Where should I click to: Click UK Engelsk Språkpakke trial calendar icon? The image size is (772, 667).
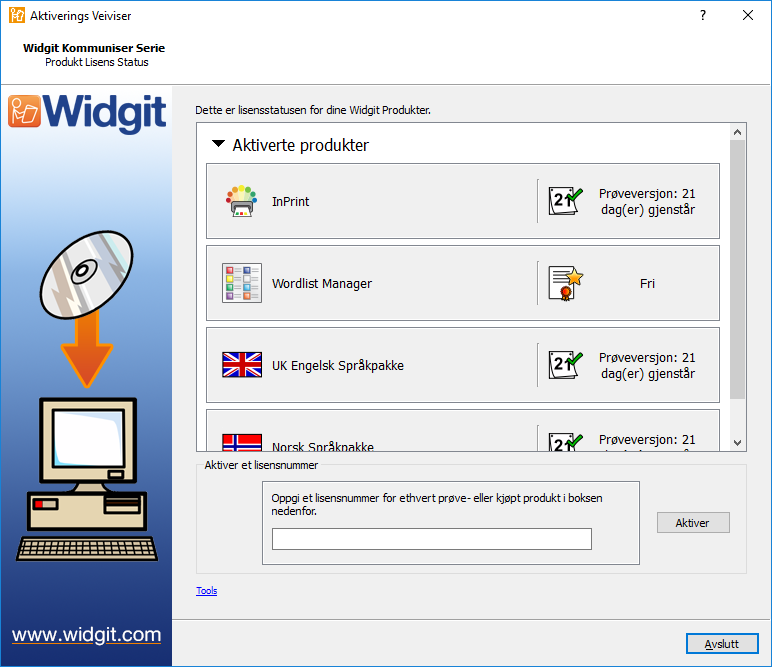click(565, 365)
